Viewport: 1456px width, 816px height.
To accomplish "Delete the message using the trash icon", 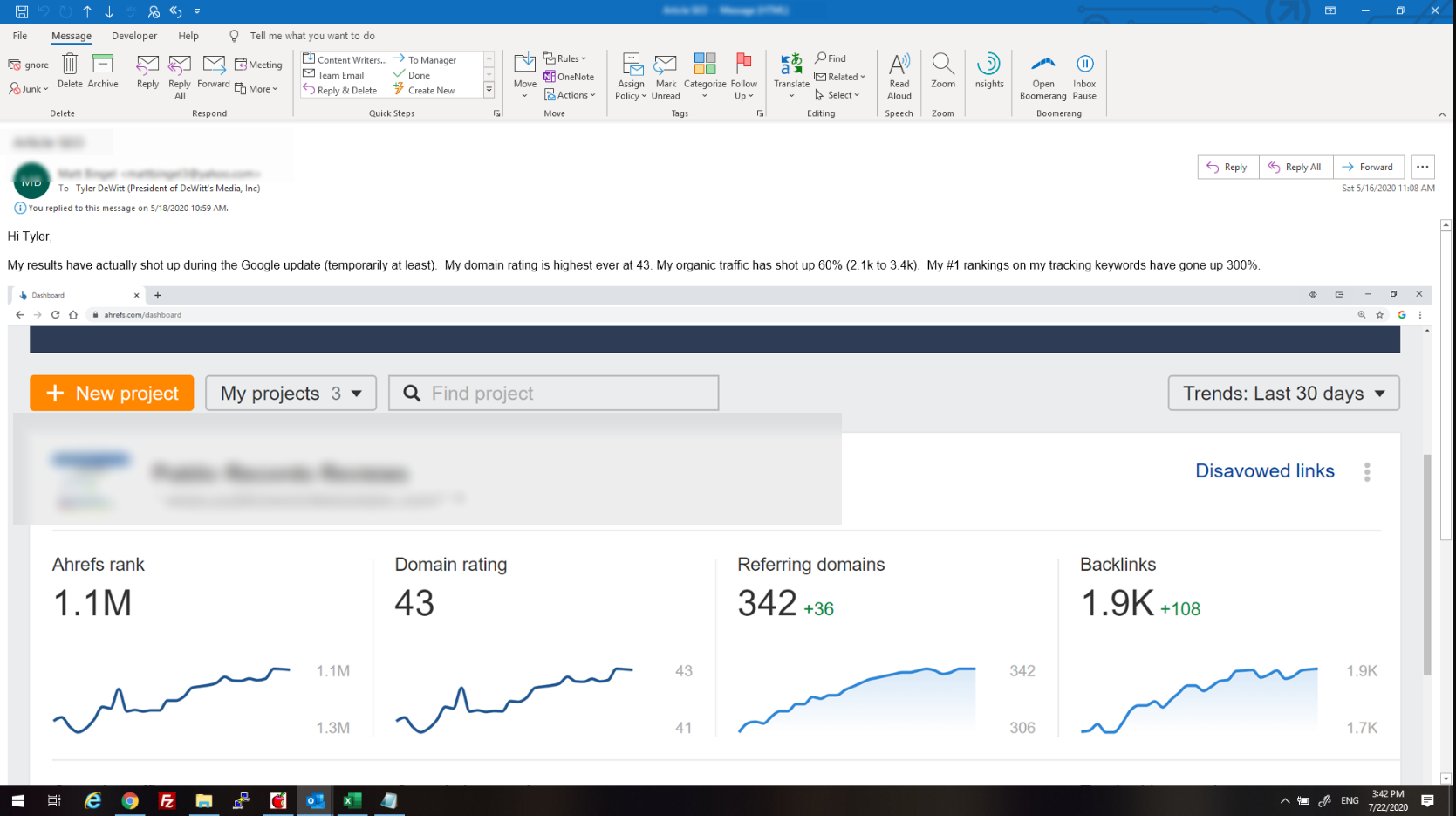I will [x=70, y=72].
